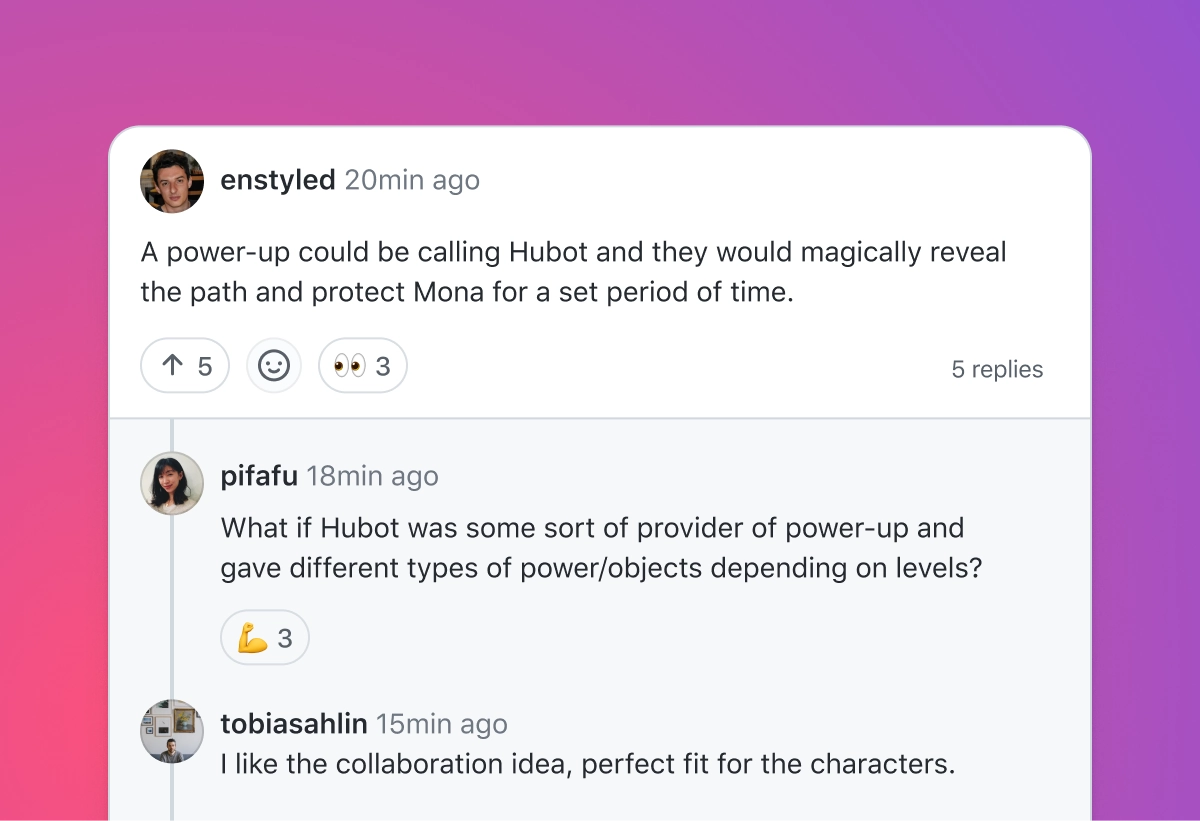Expand the 5 replies thread
The height and width of the screenshot is (821, 1200).
tap(997, 369)
